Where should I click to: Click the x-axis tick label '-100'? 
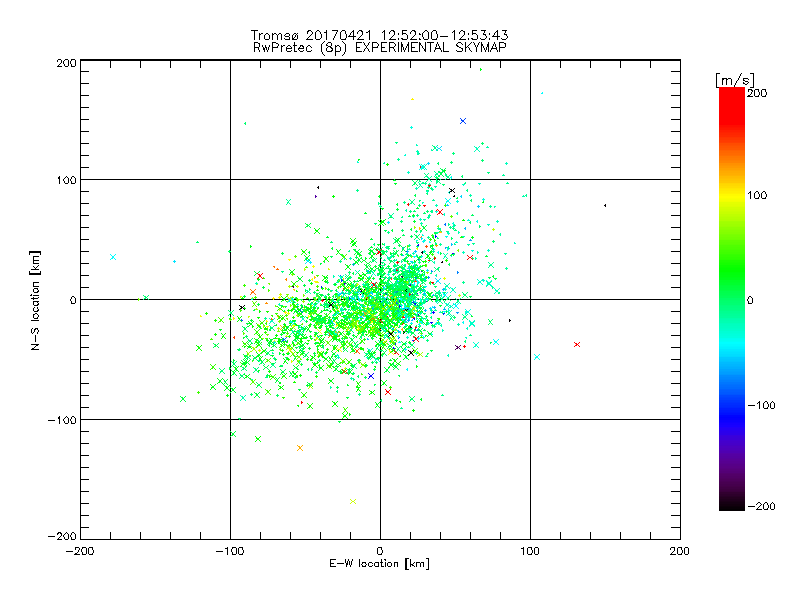point(230,551)
